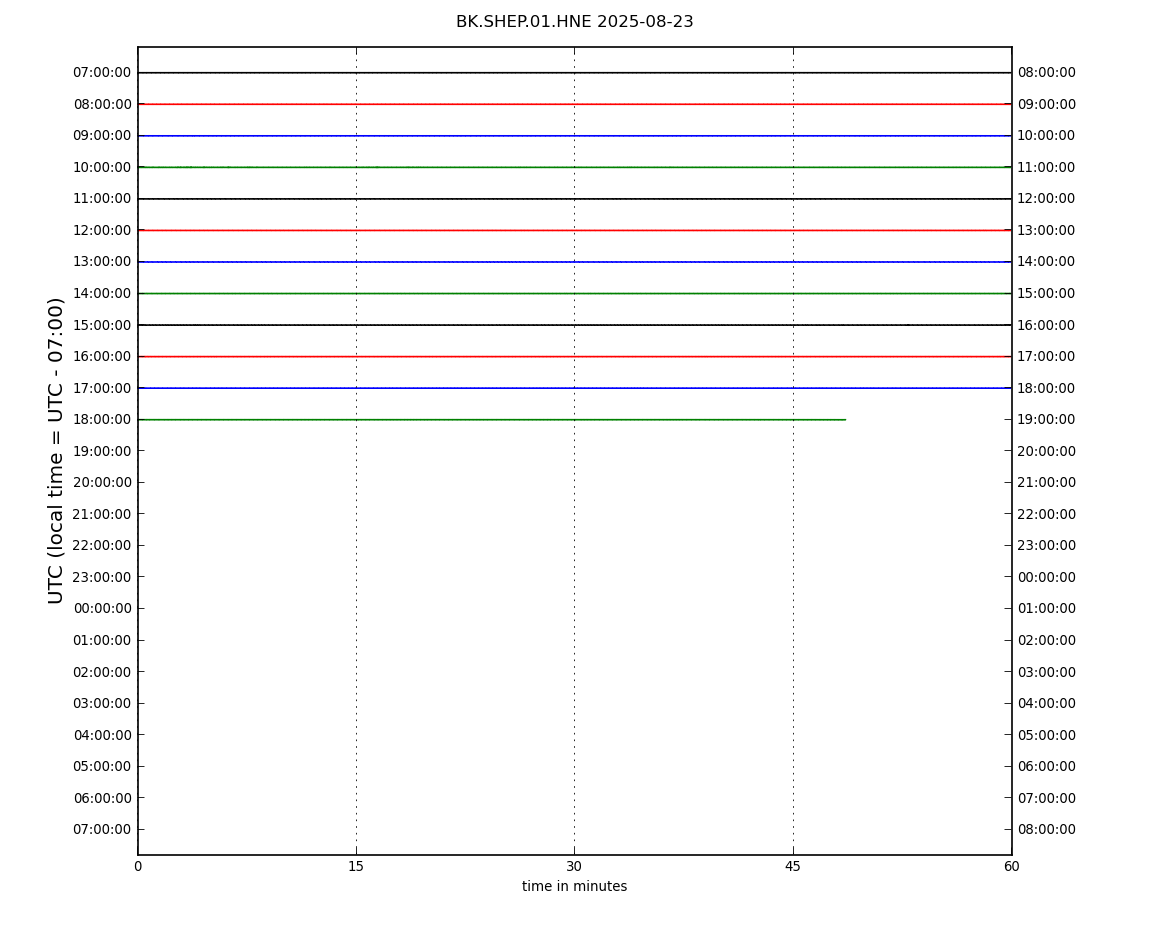Click the blue trace starting at 17:00:00 UTC
Image resolution: width=1150 pixels, height=950 pixels.
pyautogui.click(x=574, y=388)
